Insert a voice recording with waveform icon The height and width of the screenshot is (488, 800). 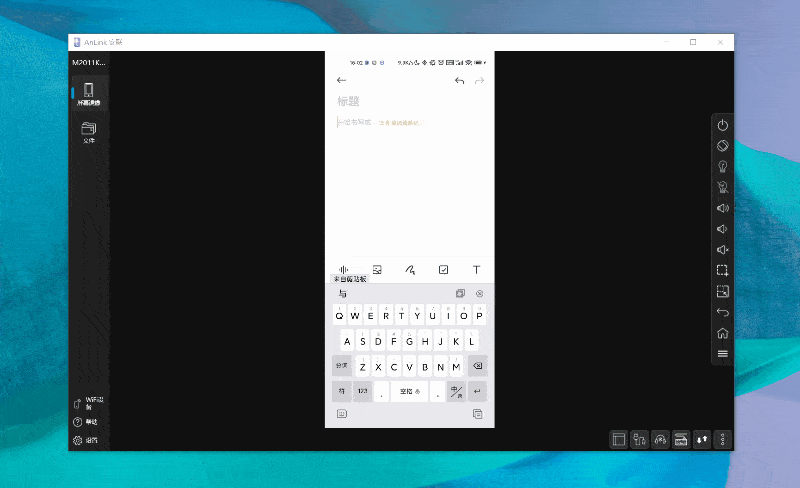pyautogui.click(x=343, y=270)
